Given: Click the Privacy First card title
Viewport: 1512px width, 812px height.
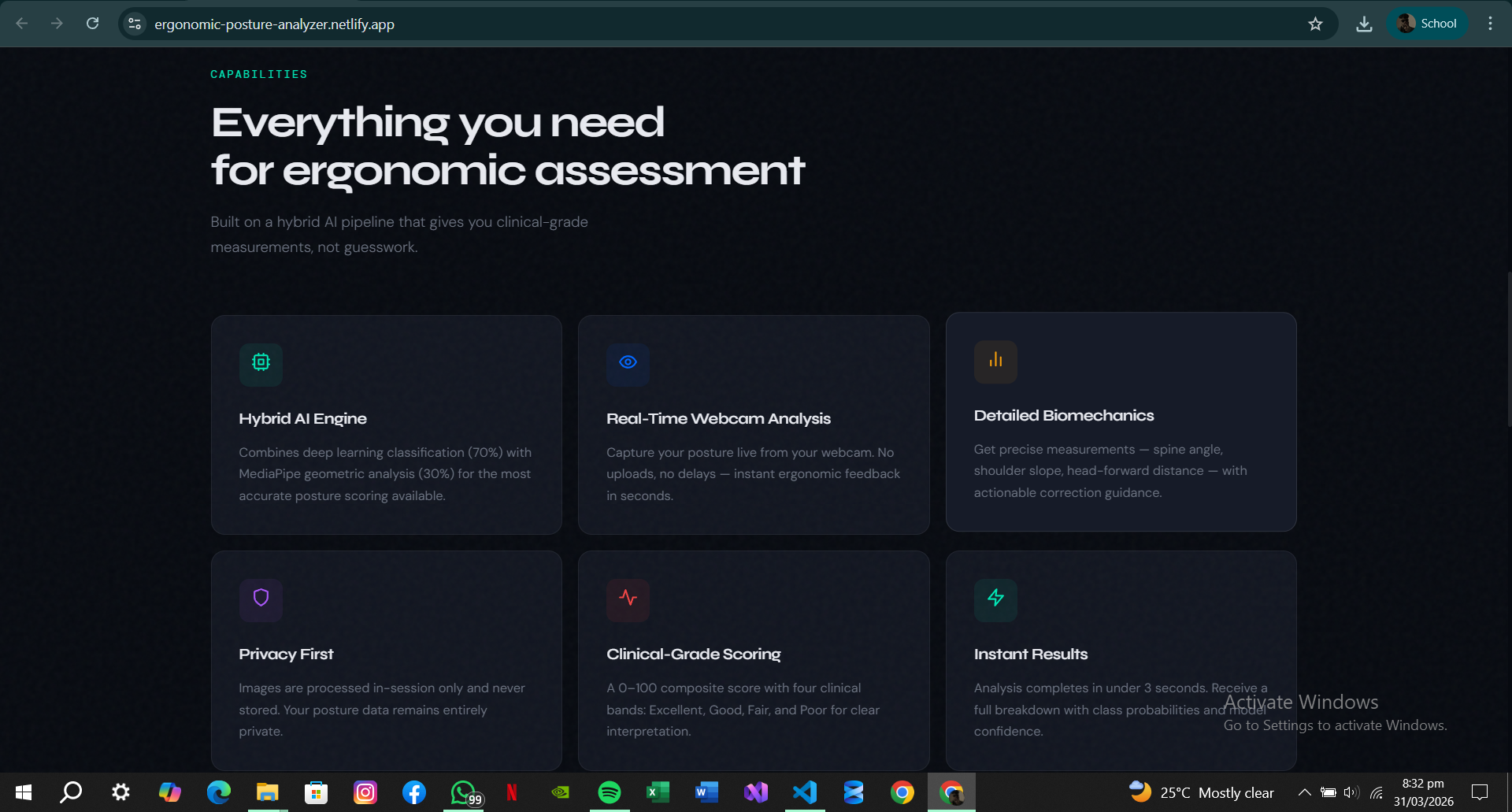Looking at the screenshot, I should (x=286, y=654).
